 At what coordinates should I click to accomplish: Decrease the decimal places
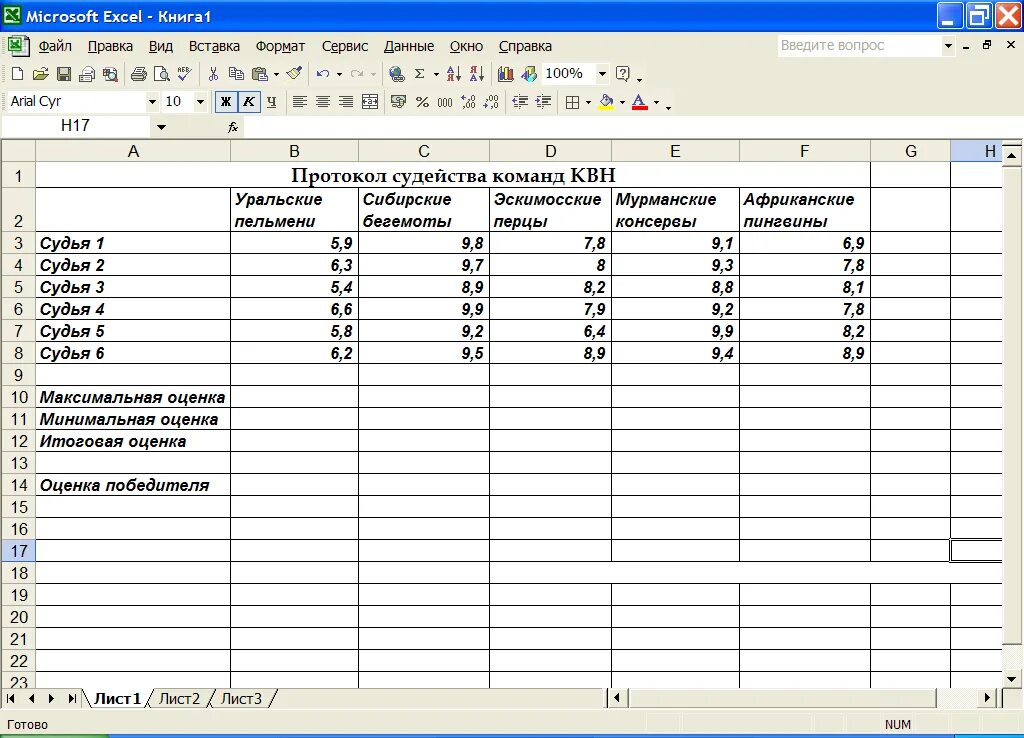[492, 102]
